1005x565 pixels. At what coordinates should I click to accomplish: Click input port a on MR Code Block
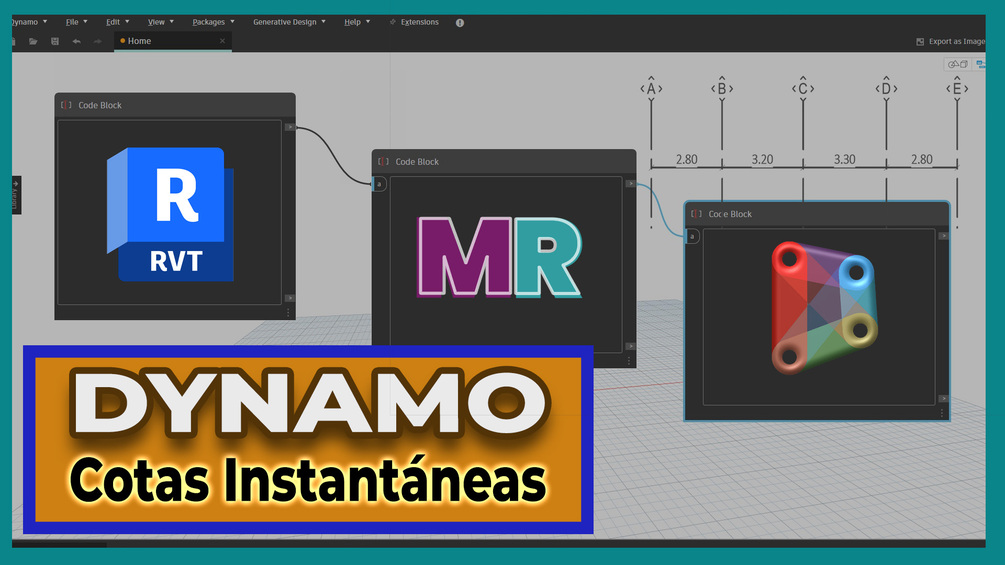(379, 184)
